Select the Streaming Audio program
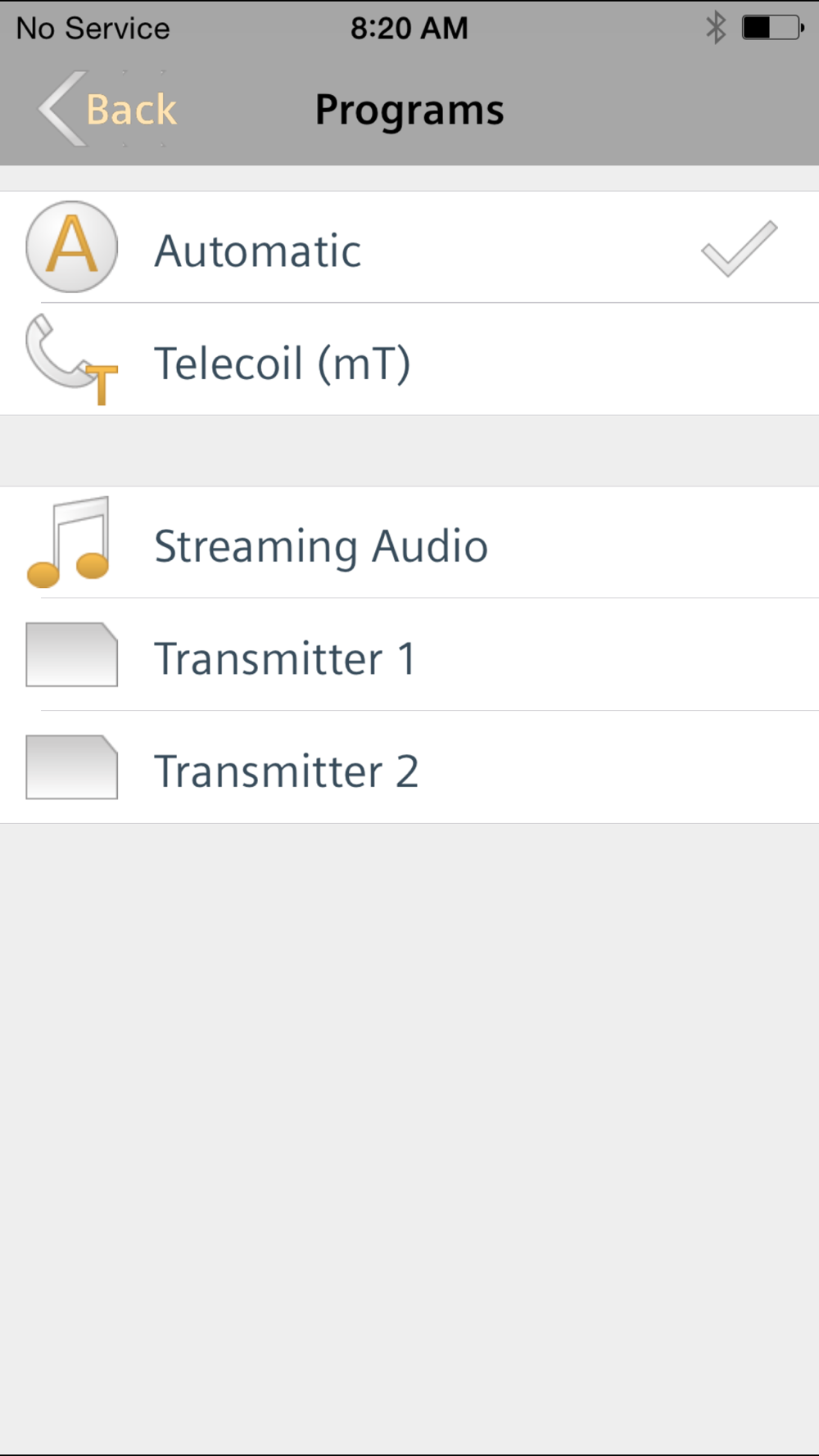This screenshot has width=819, height=1456. 321,546
